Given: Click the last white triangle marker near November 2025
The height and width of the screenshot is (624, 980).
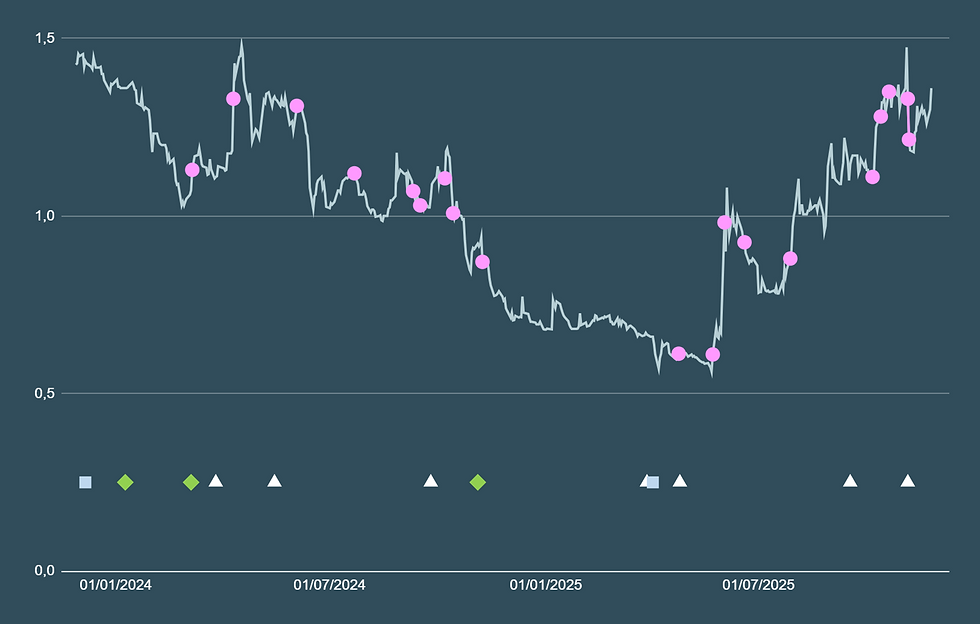Looking at the screenshot, I should tap(908, 480).
